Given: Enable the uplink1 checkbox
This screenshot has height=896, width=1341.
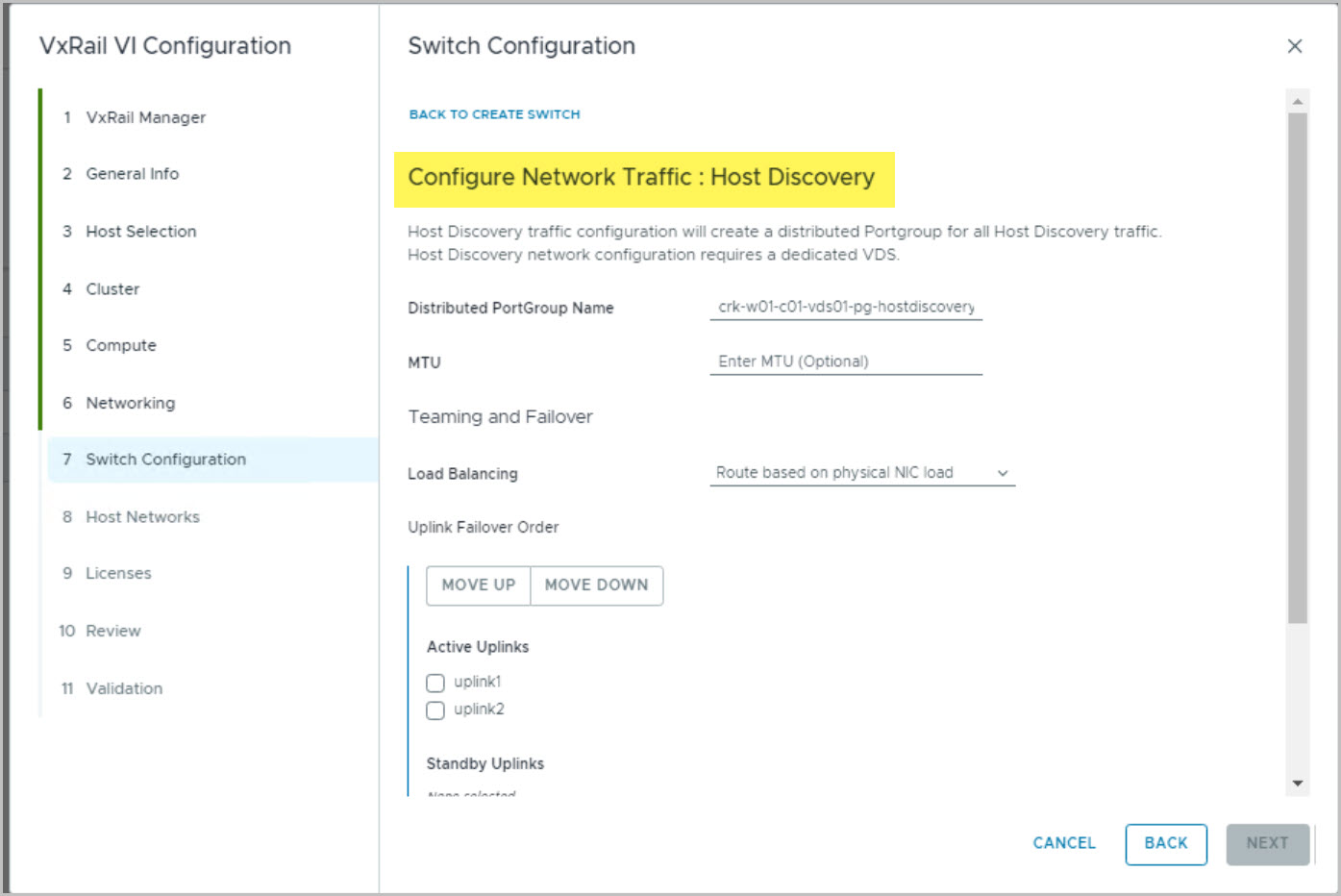Looking at the screenshot, I should tap(435, 683).
